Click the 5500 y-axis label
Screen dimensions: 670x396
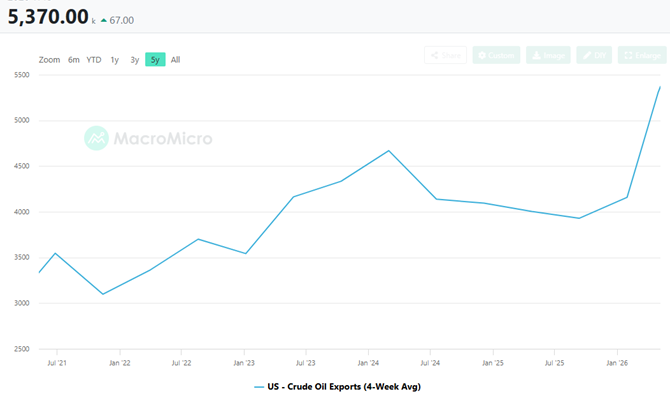[22, 75]
